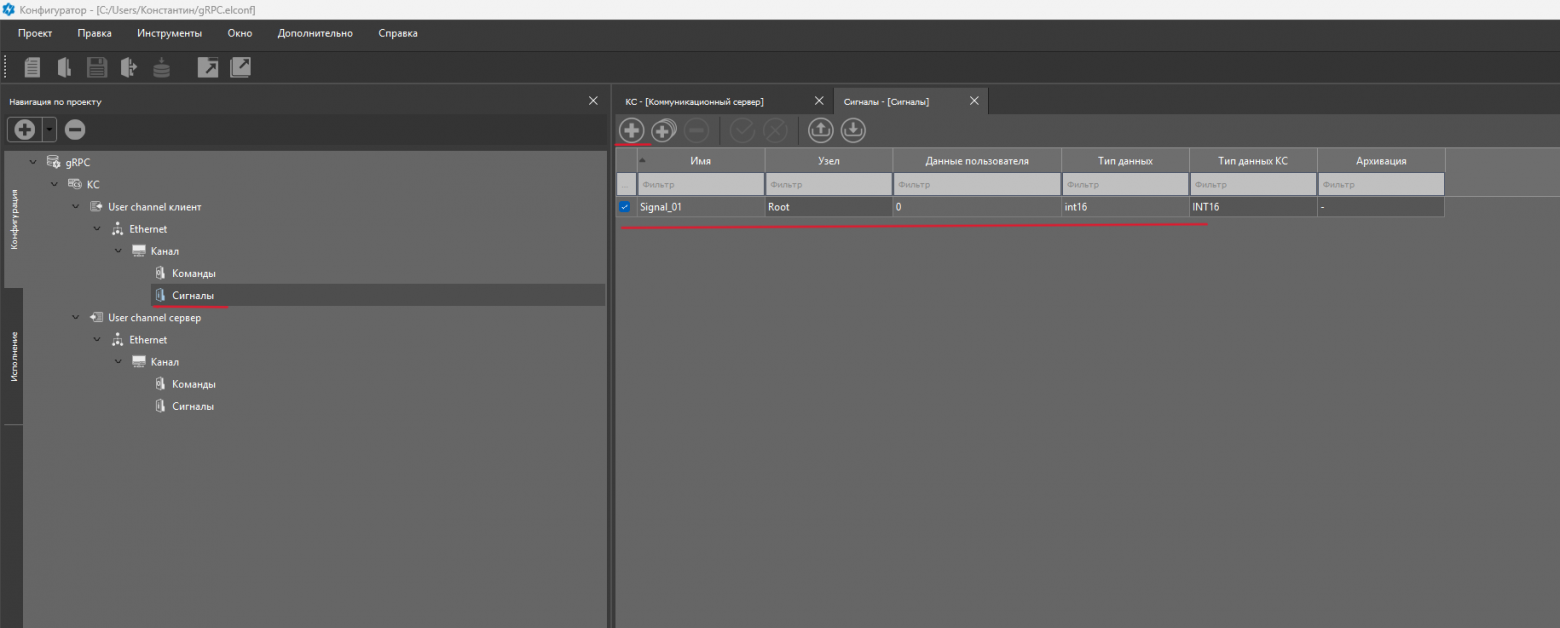Select the Исполнение vertical side tab
Viewport: 1560px width, 628px height.
point(13,356)
